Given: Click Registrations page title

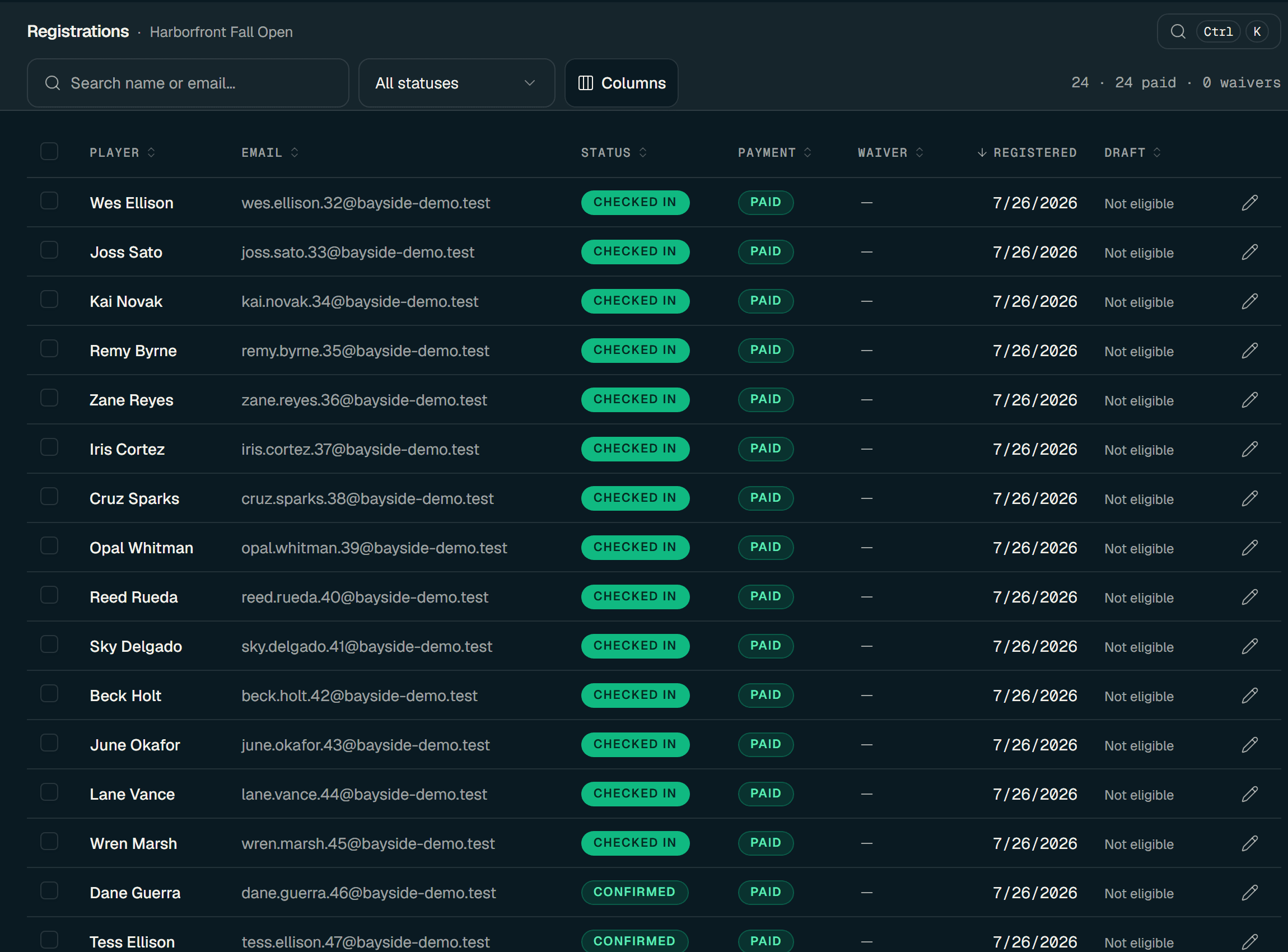Looking at the screenshot, I should click(x=78, y=32).
